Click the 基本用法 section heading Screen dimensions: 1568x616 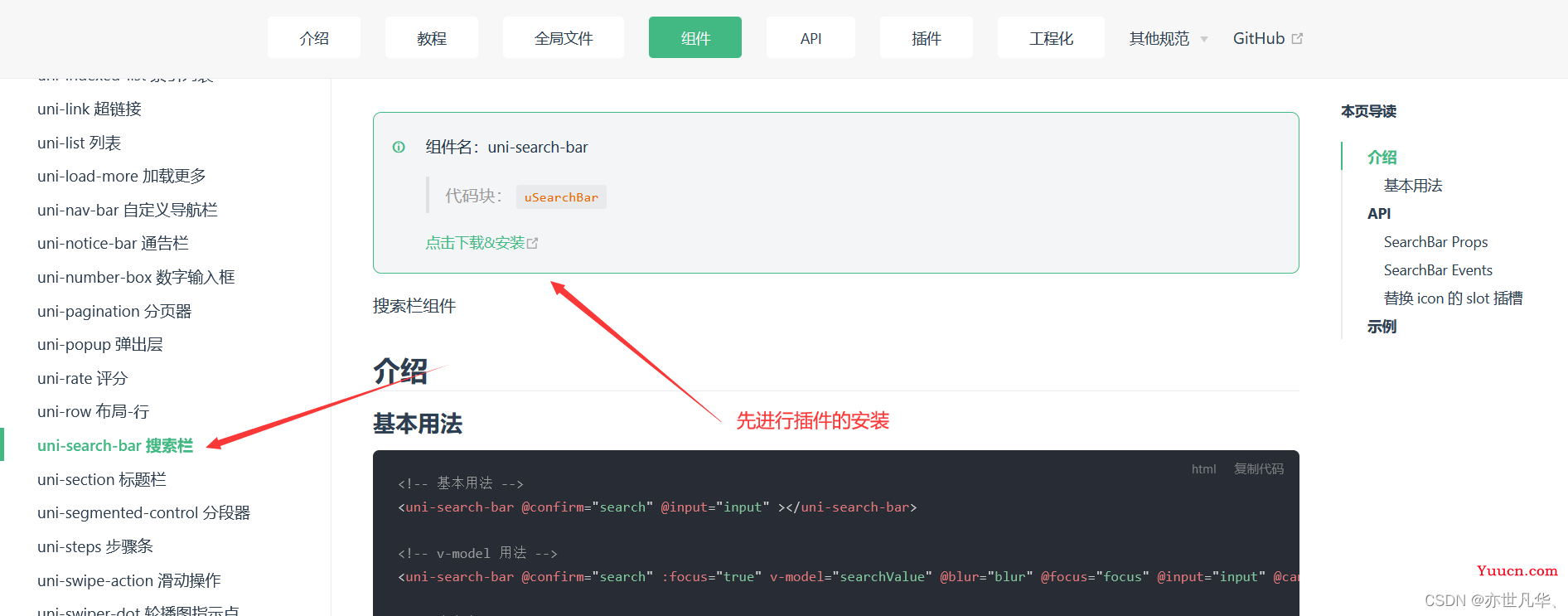point(418,424)
